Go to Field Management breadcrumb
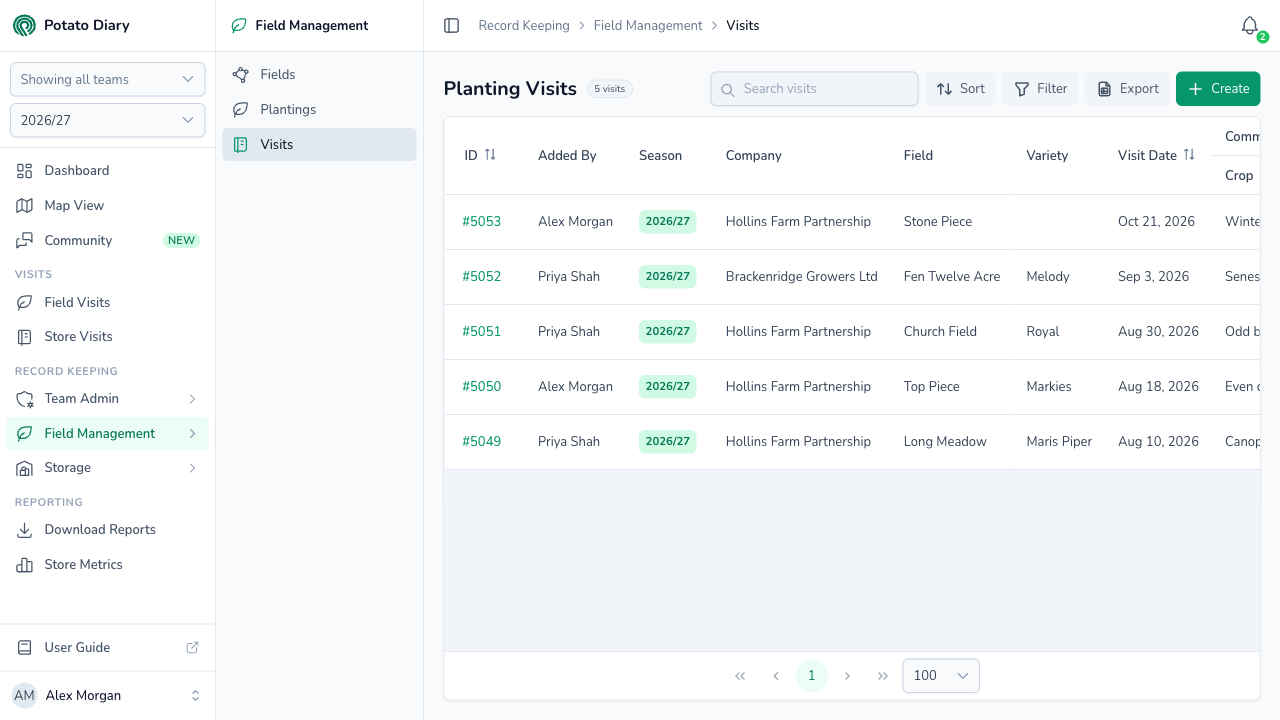This screenshot has width=1280, height=720. (x=648, y=25)
